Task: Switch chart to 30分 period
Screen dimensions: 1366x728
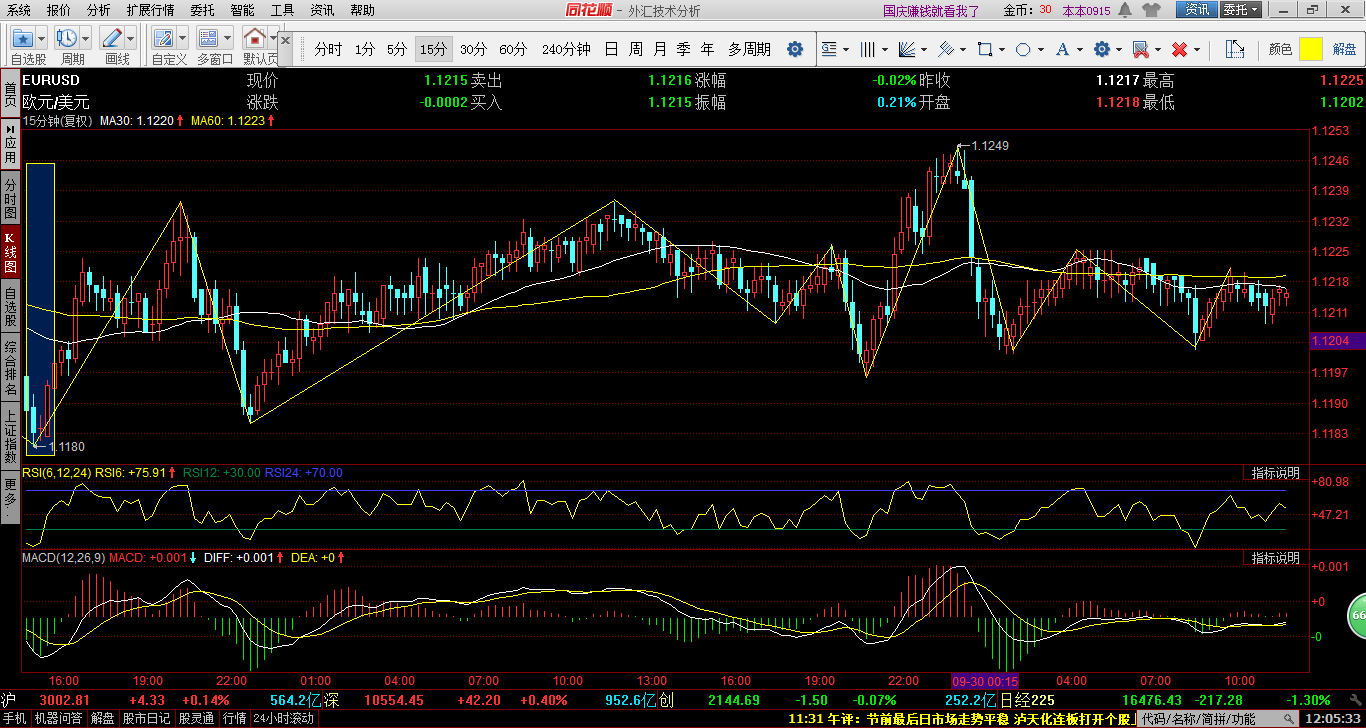Action: [x=473, y=49]
